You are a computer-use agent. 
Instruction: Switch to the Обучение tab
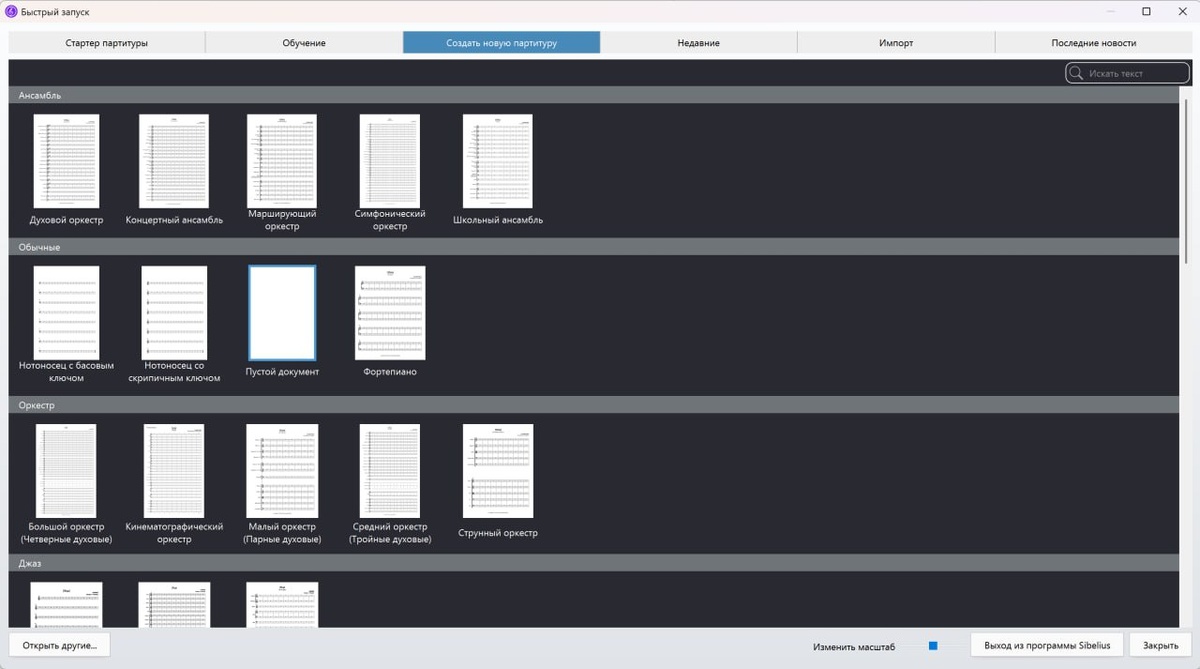304,43
